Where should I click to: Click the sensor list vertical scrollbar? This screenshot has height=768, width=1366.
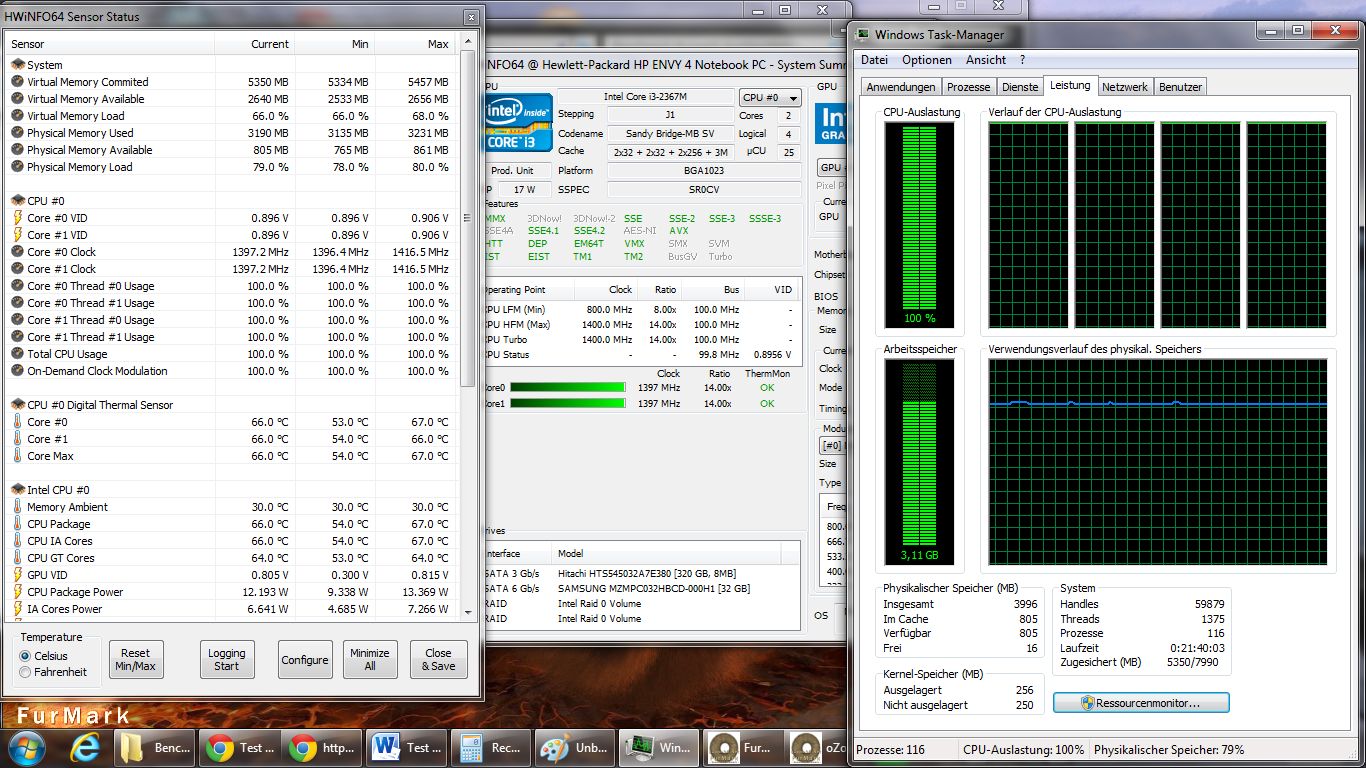pos(467,220)
